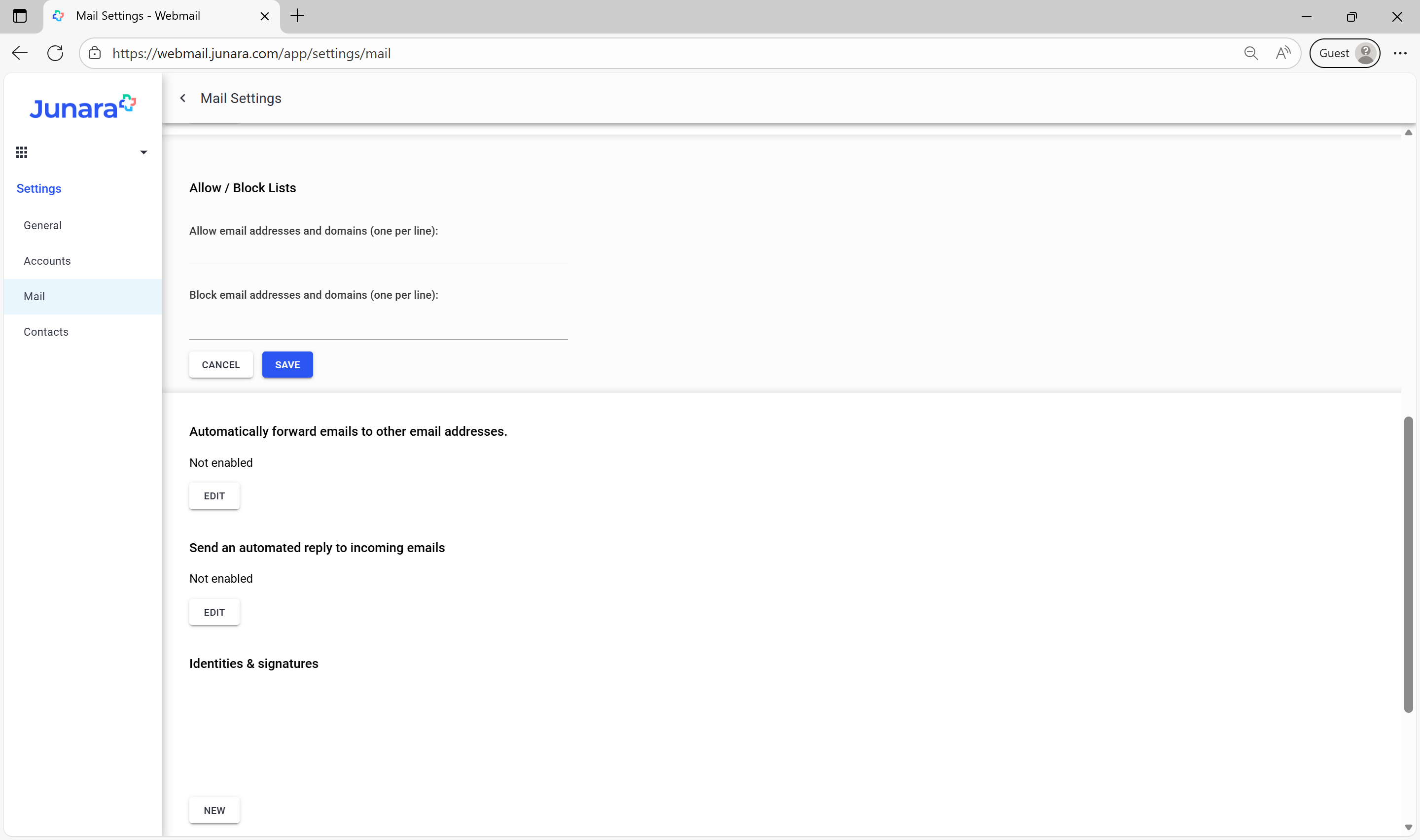This screenshot has height=840, width=1420.
Task: Create a new identity with NEW
Action: pos(214,810)
